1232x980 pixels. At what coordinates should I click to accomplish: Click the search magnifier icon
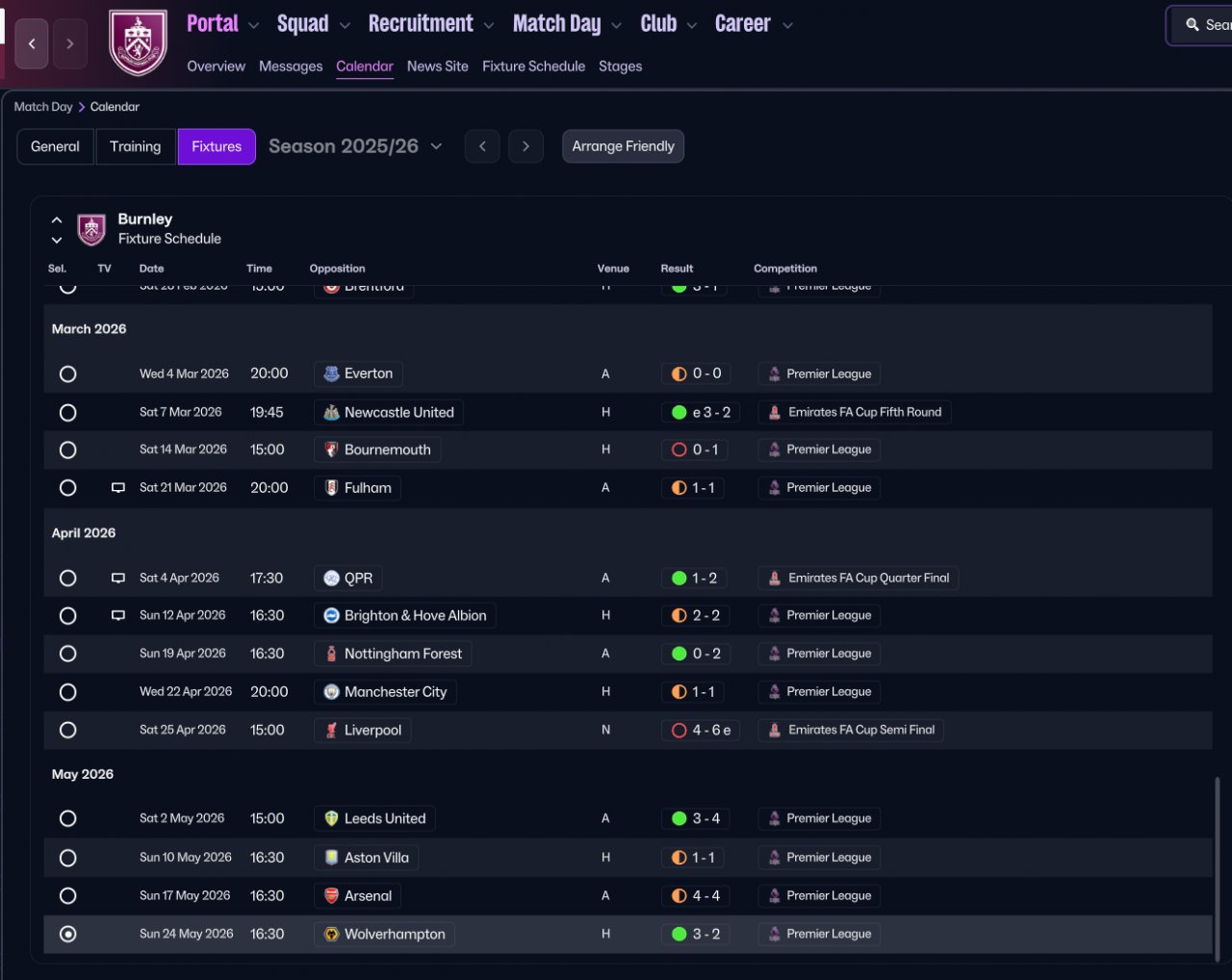tap(1193, 25)
